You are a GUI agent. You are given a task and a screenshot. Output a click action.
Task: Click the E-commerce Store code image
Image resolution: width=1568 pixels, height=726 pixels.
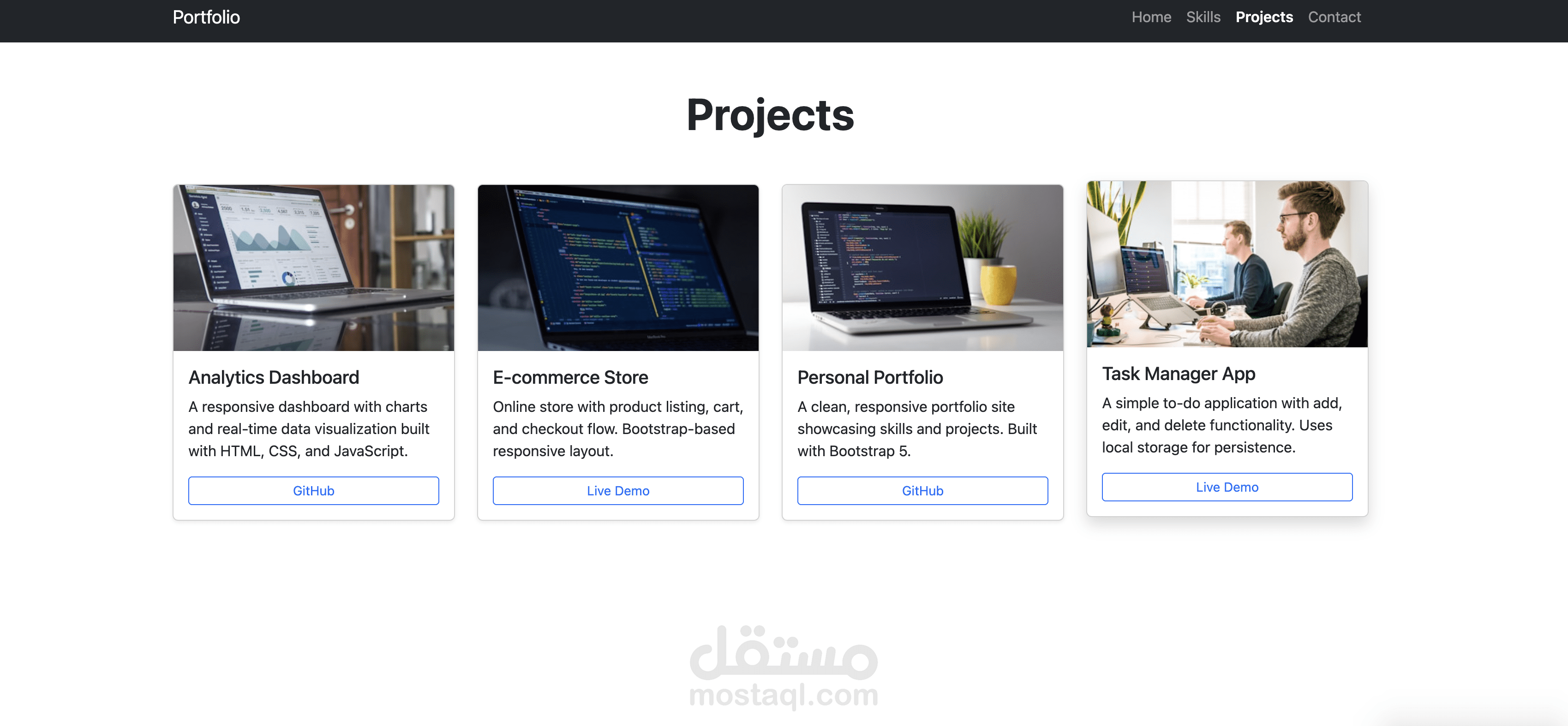pyautogui.click(x=618, y=268)
